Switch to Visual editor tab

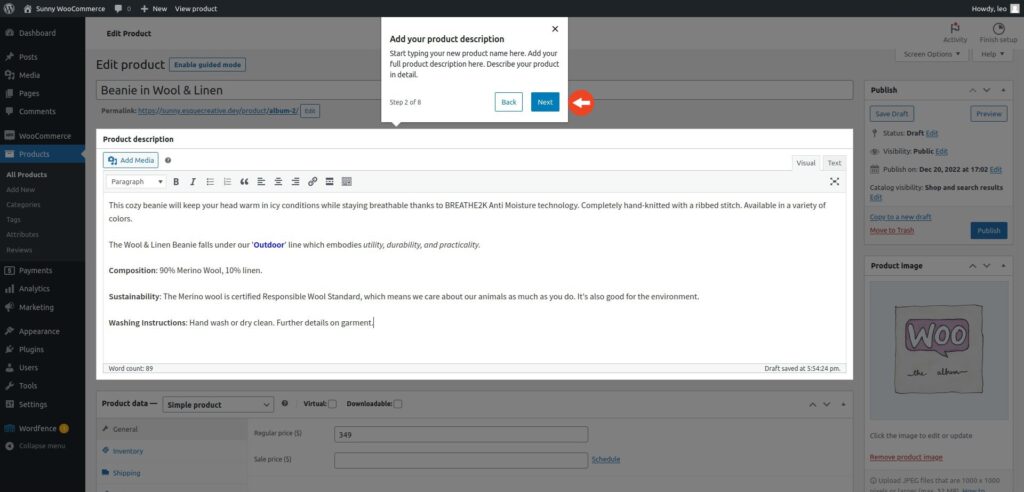(806, 163)
